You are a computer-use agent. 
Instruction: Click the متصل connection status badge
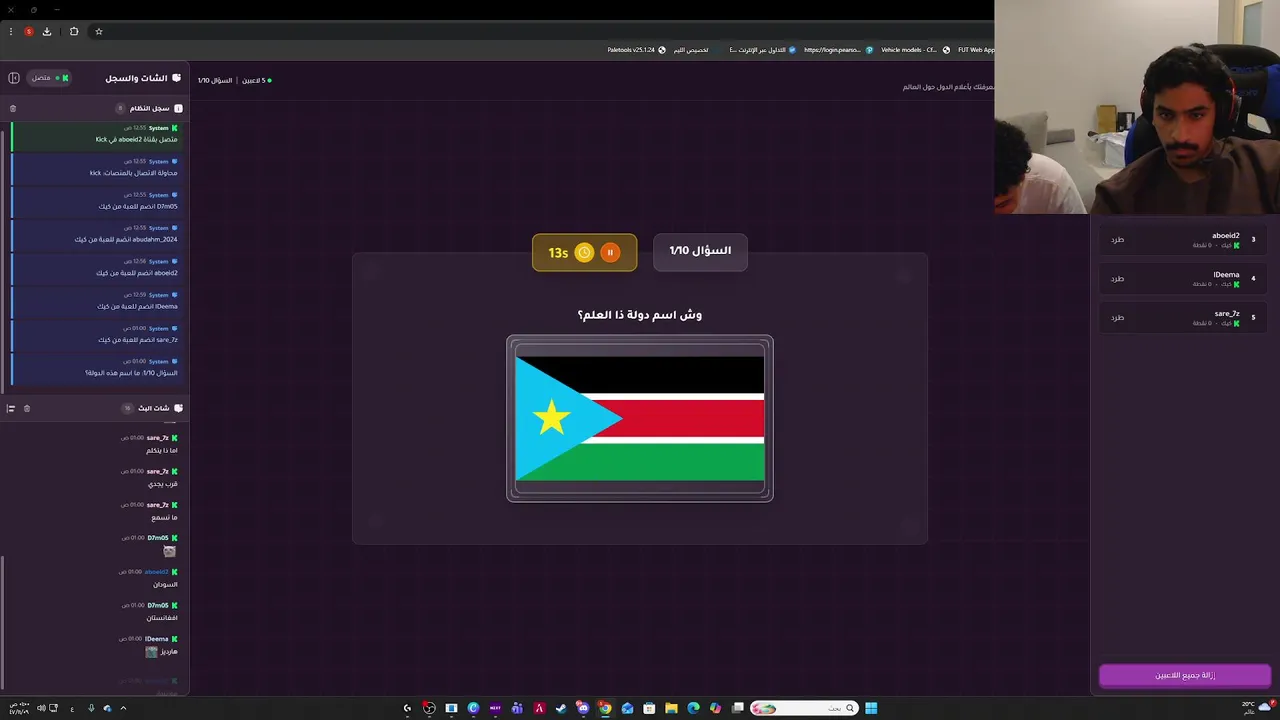pyautogui.click(x=48, y=78)
